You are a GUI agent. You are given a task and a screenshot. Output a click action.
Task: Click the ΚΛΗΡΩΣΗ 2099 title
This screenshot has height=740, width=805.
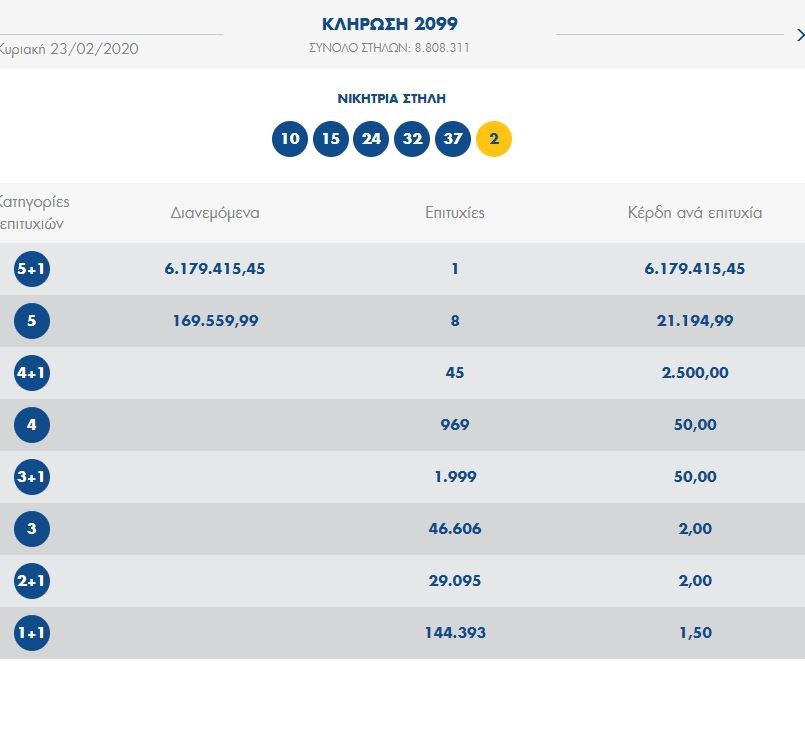[390, 24]
